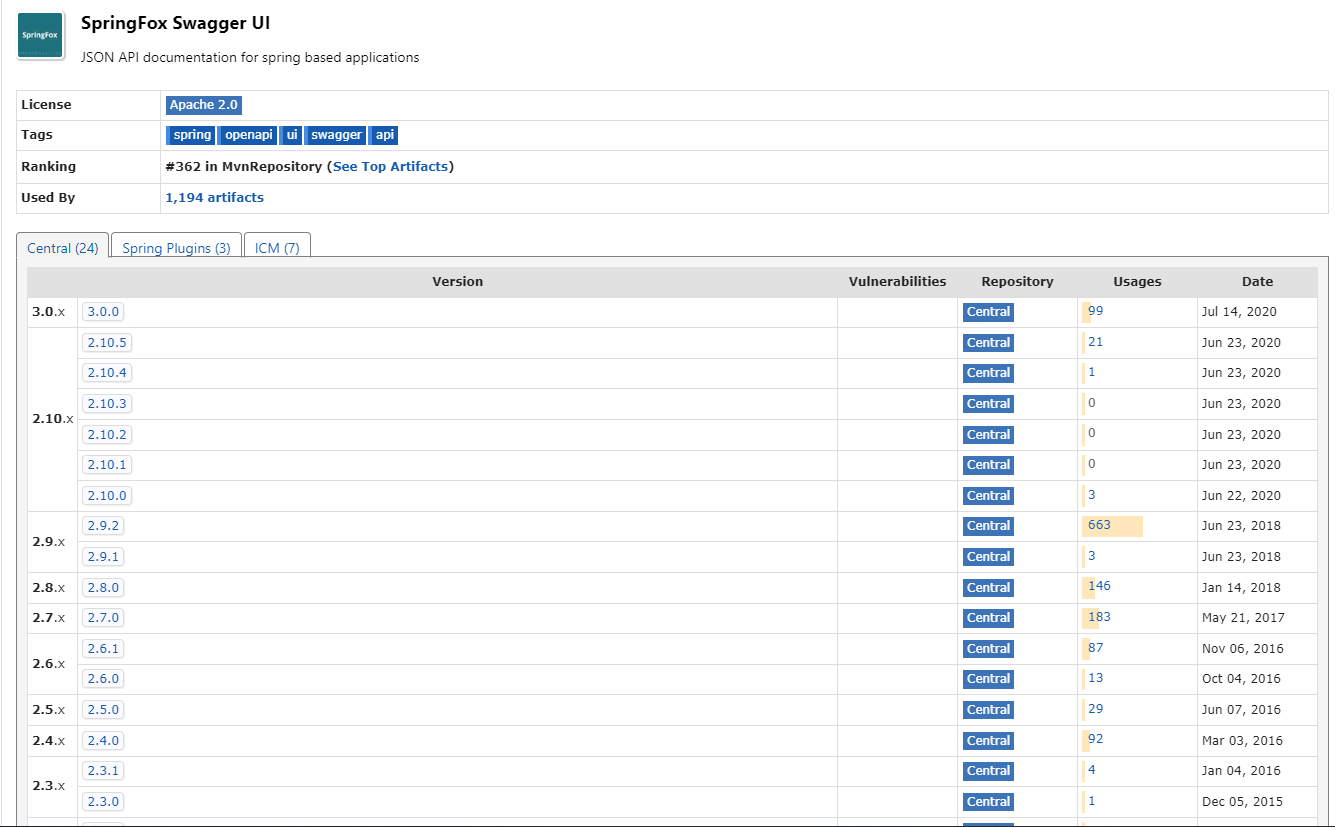Click Central repository badge in 2.3.0 row
The image size is (1335, 827).
pos(988,802)
